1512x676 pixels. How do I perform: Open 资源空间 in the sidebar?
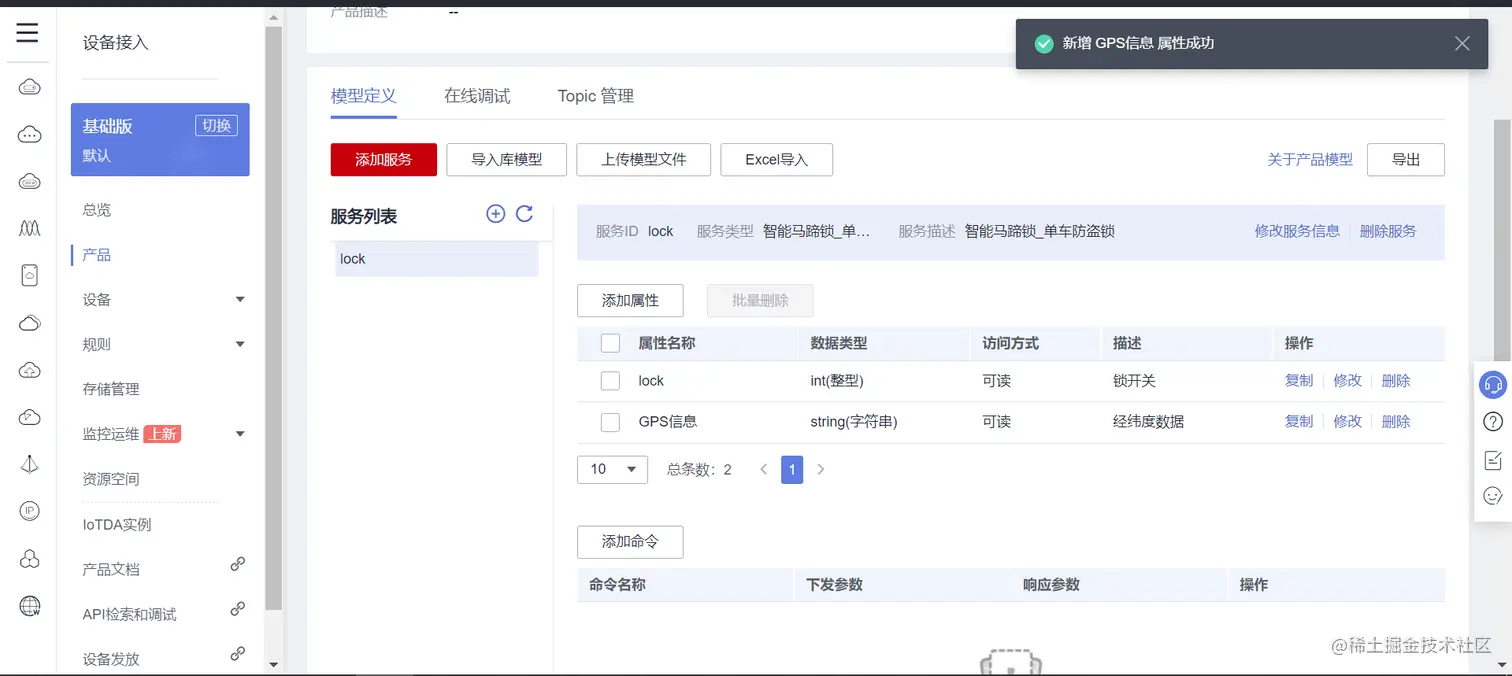click(x=111, y=479)
